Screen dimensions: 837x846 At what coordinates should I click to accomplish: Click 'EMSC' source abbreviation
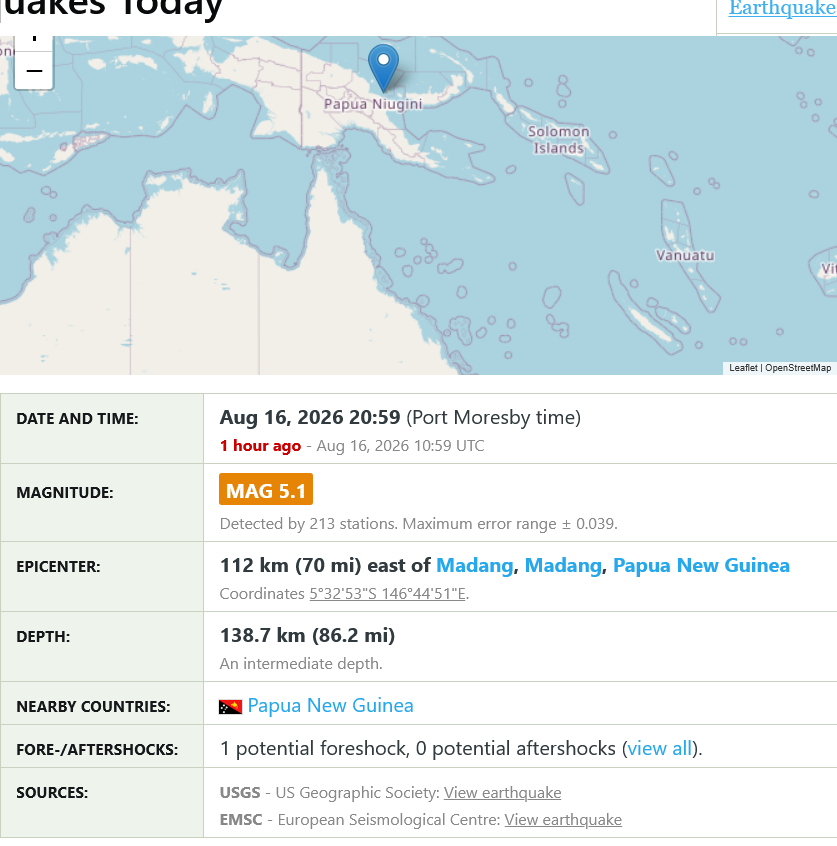[241, 820]
